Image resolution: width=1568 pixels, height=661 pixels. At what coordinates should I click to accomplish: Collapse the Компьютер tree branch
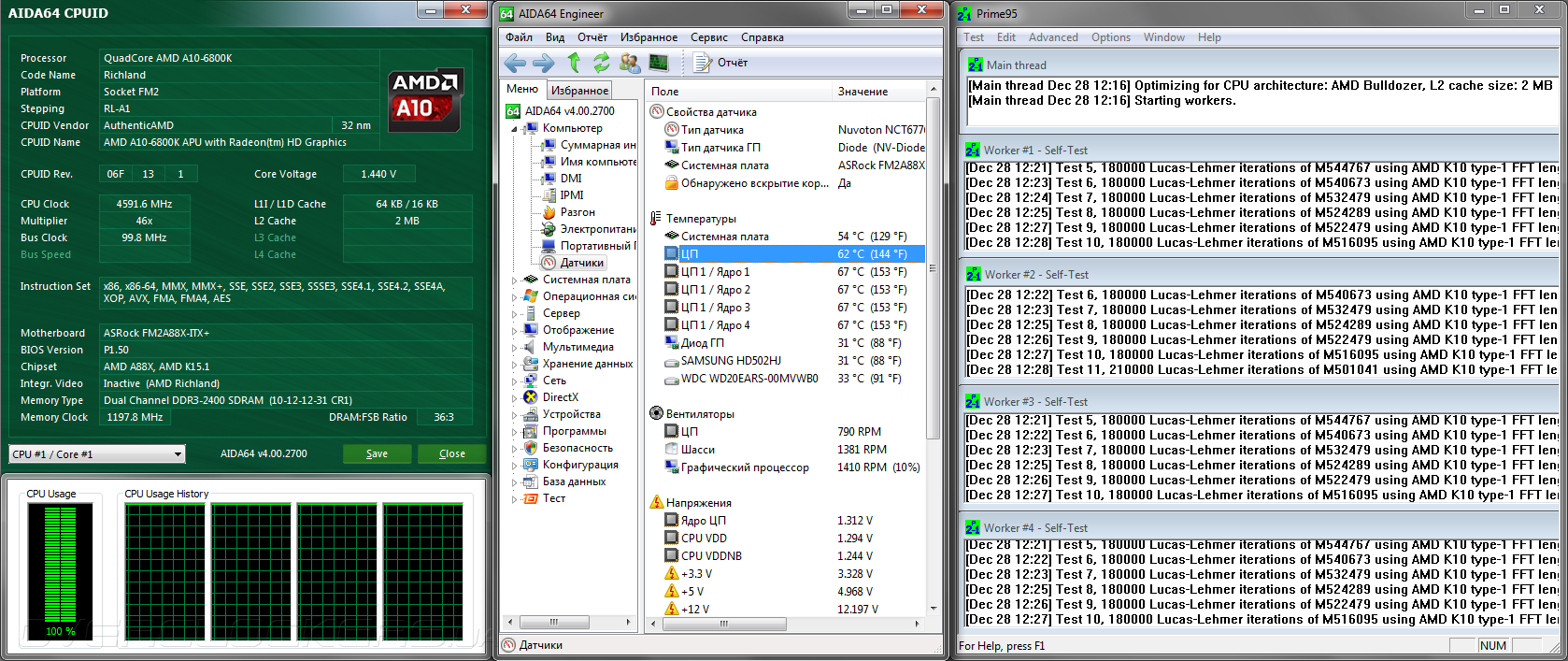click(514, 129)
